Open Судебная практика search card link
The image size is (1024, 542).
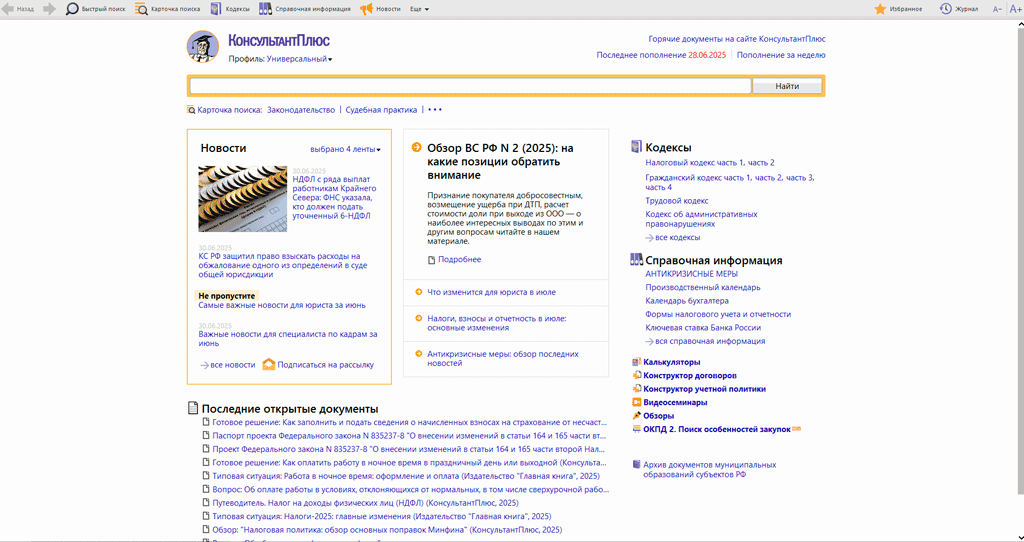tap(381, 110)
